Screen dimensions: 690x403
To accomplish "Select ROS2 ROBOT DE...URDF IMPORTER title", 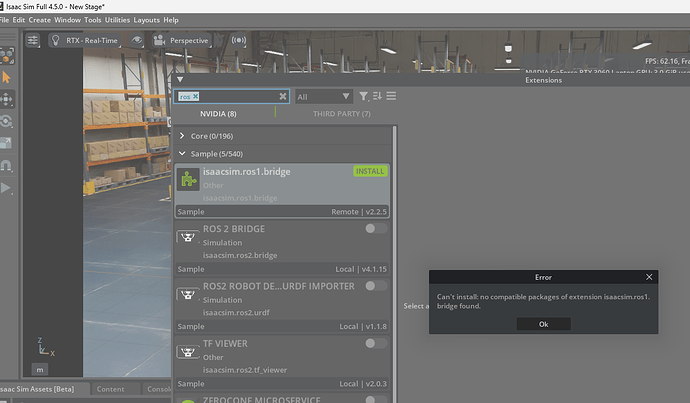I will click(x=279, y=286).
